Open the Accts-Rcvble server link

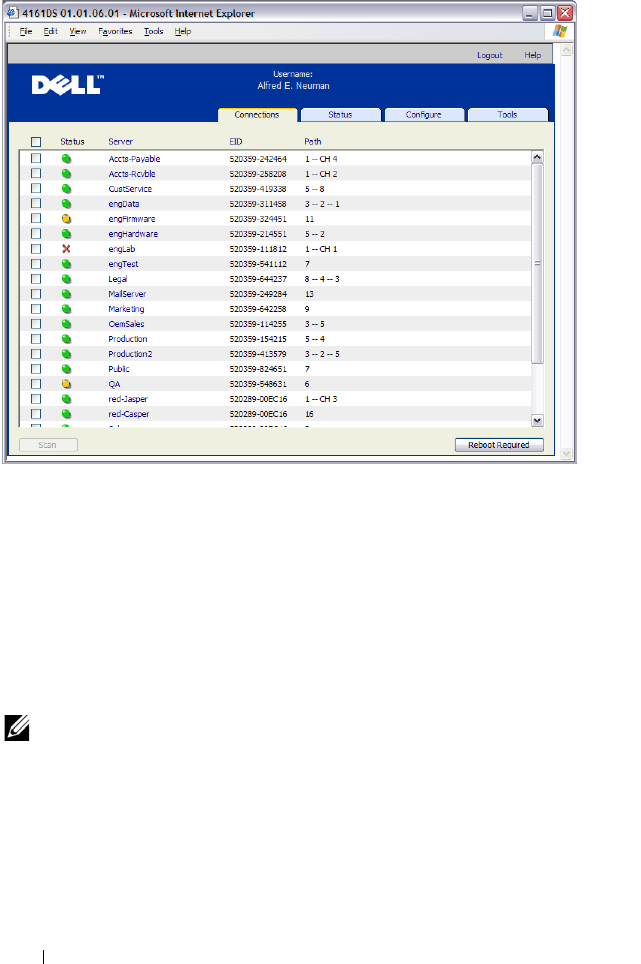(x=132, y=174)
